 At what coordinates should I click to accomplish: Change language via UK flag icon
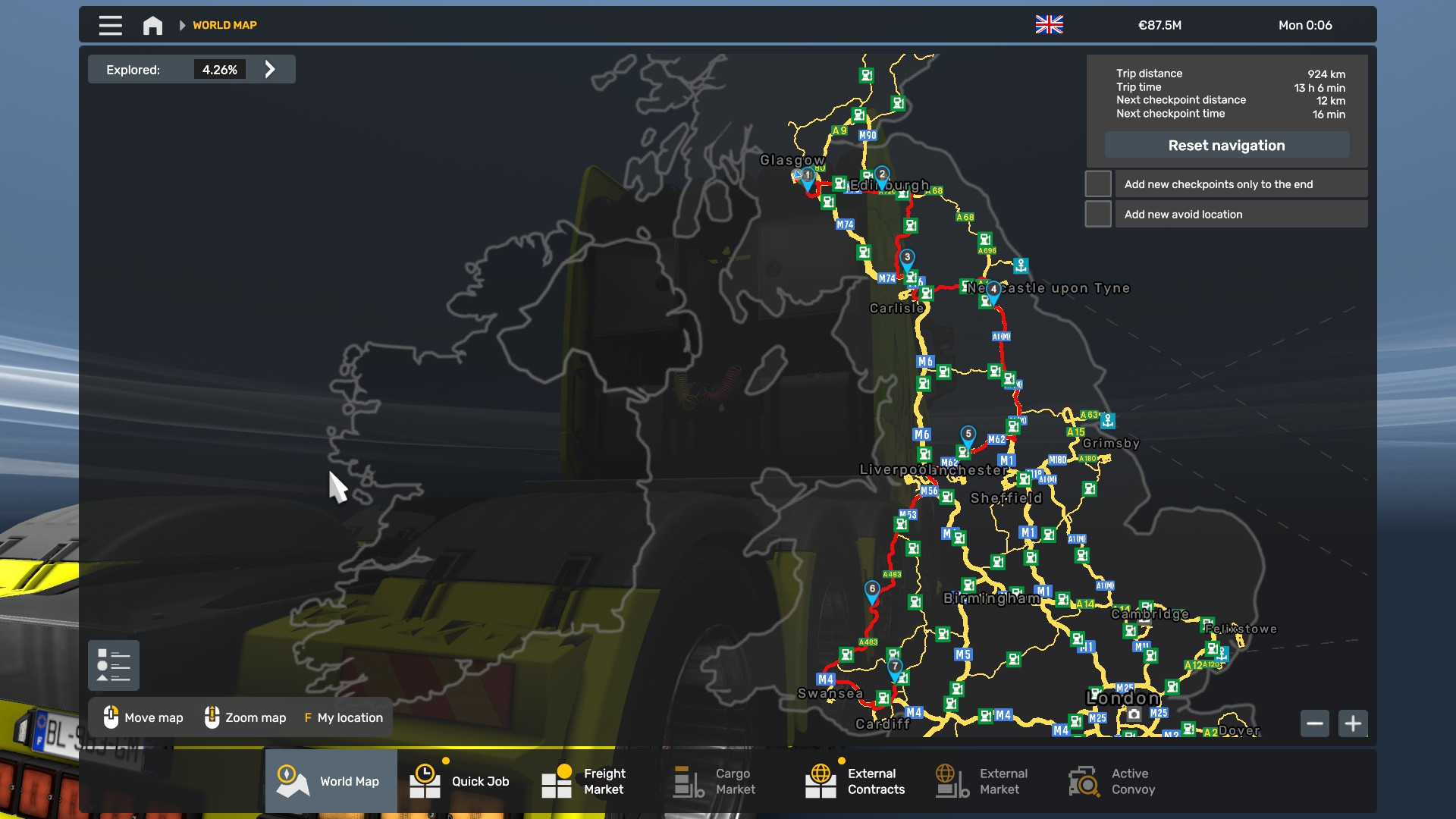(x=1049, y=25)
